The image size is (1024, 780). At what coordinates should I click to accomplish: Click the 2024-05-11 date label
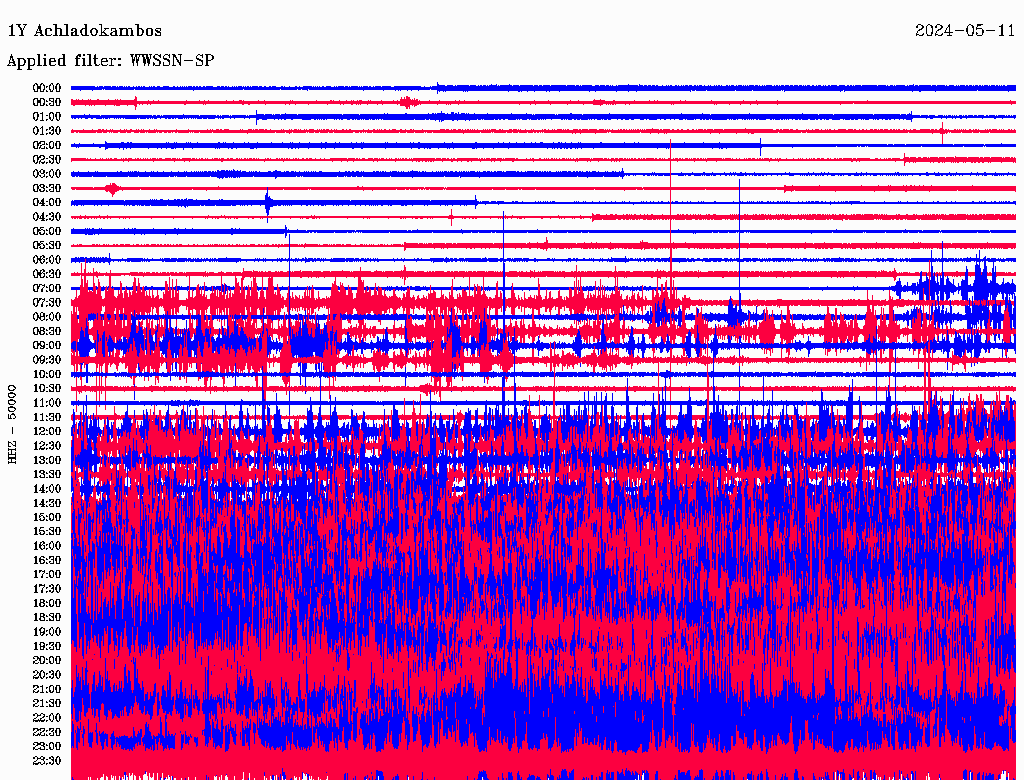tap(965, 31)
